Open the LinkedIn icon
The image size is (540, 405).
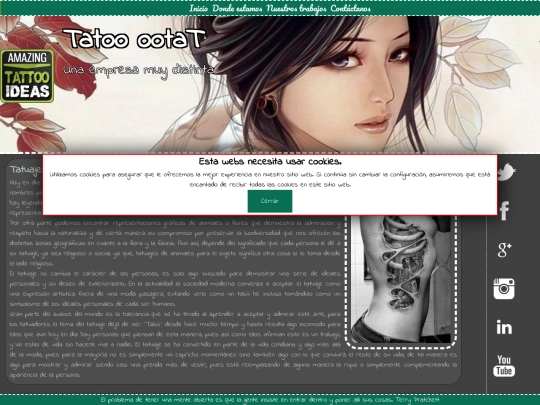coord(504,327)
